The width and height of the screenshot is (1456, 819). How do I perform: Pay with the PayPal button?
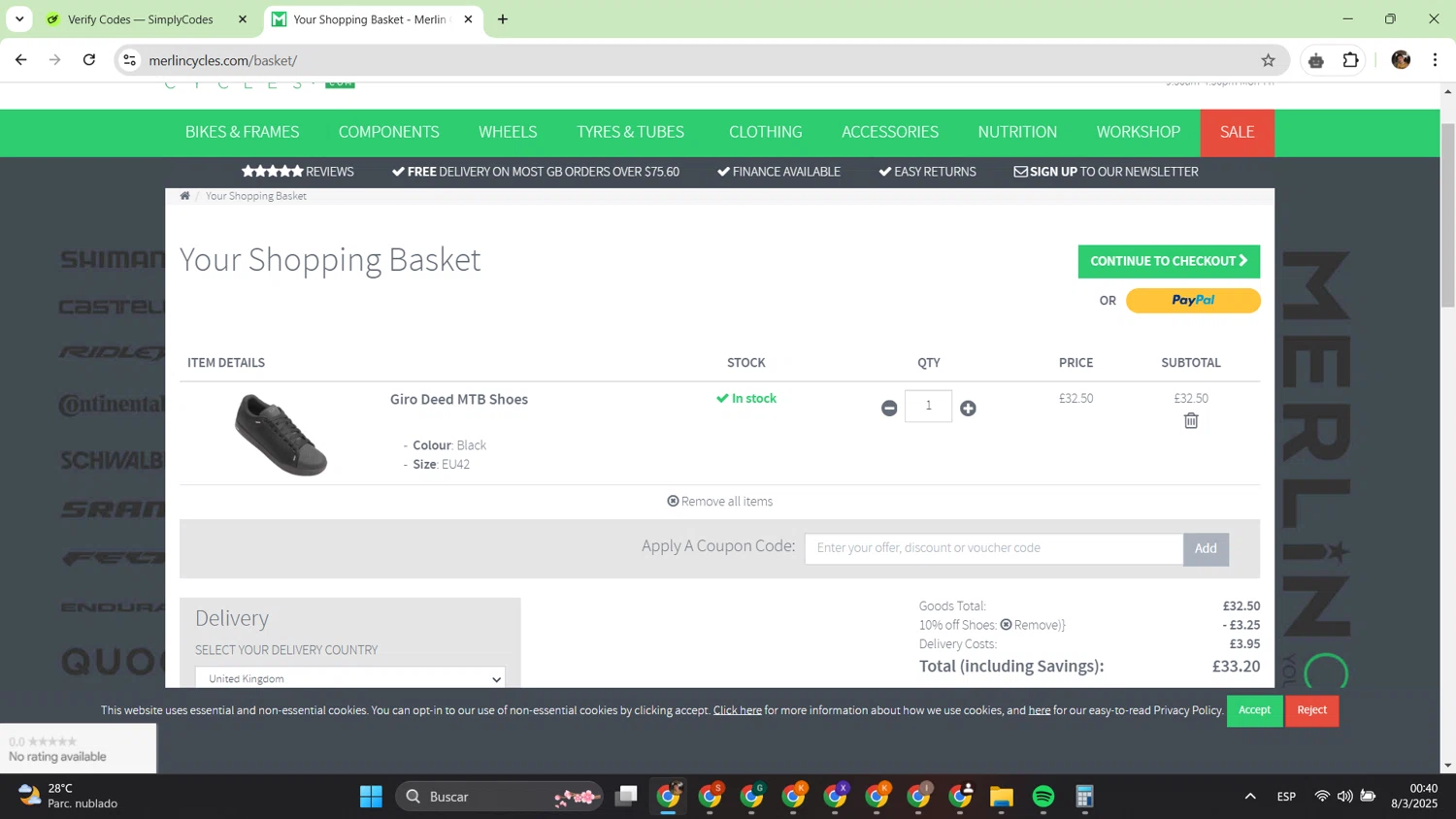pyautogui.click(x=1193, y=301)
